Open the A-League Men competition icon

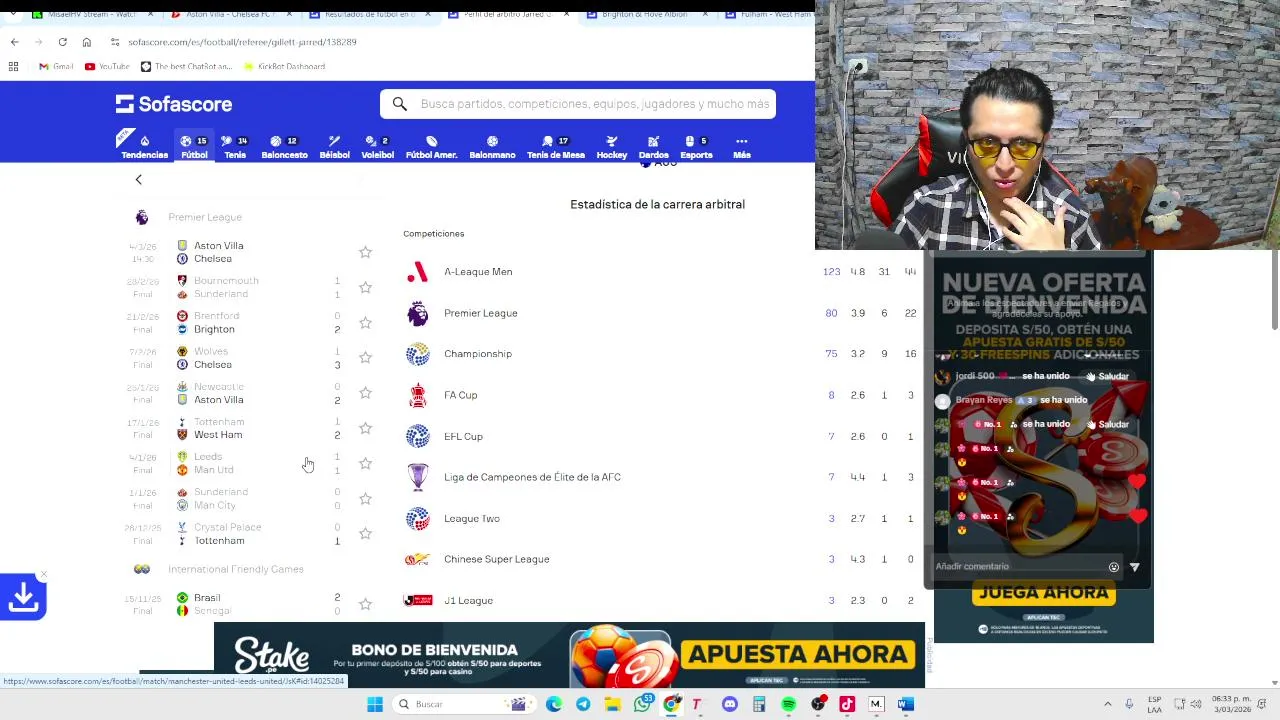(x=417, y=272)
